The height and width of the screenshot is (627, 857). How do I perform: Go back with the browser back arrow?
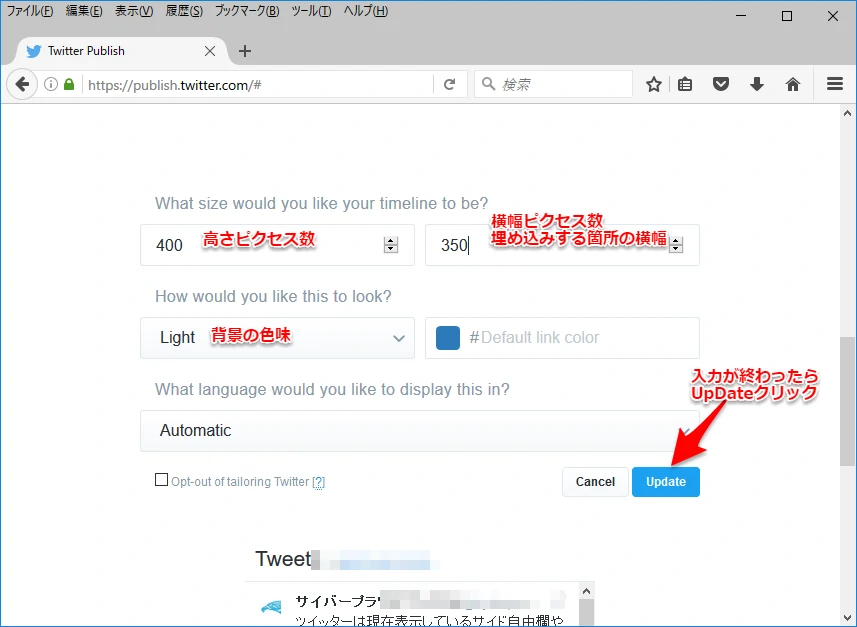pos(22,84)
